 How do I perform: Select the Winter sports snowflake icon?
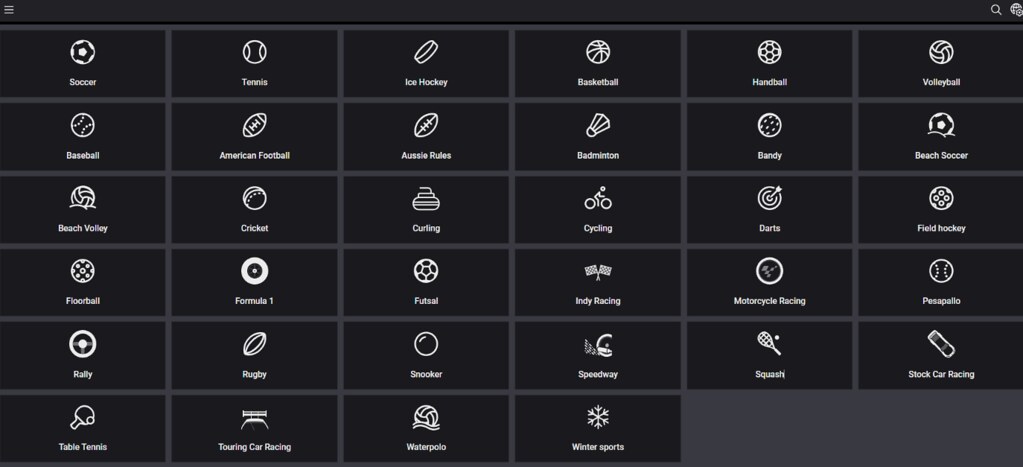598,417
